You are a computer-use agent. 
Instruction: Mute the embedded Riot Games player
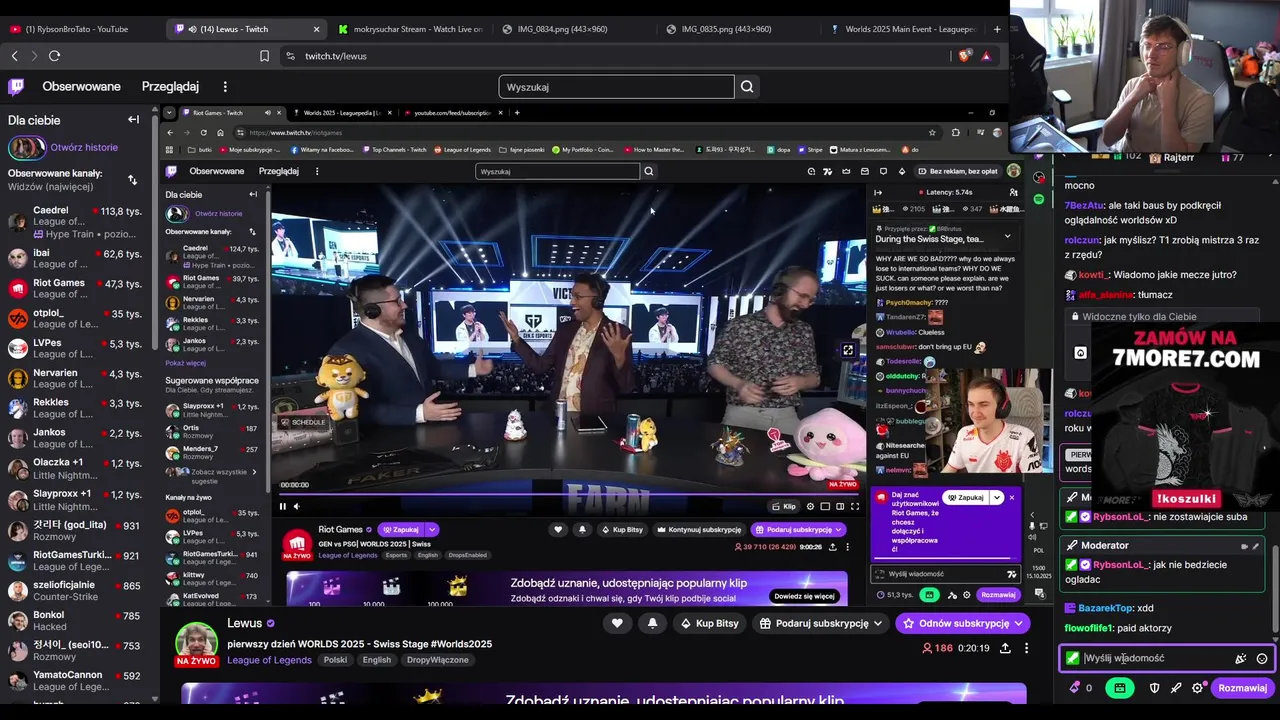pos(296,506)
